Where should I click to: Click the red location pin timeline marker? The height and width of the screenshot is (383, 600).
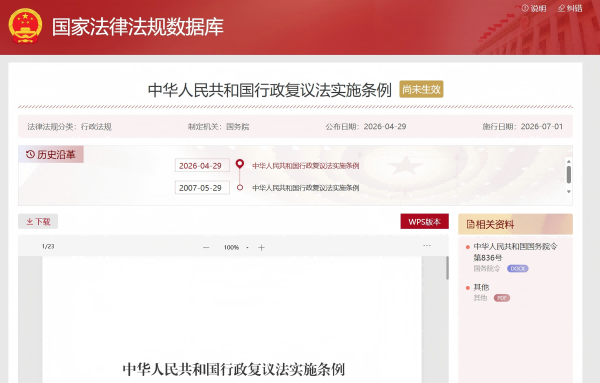tap(240, 165)
